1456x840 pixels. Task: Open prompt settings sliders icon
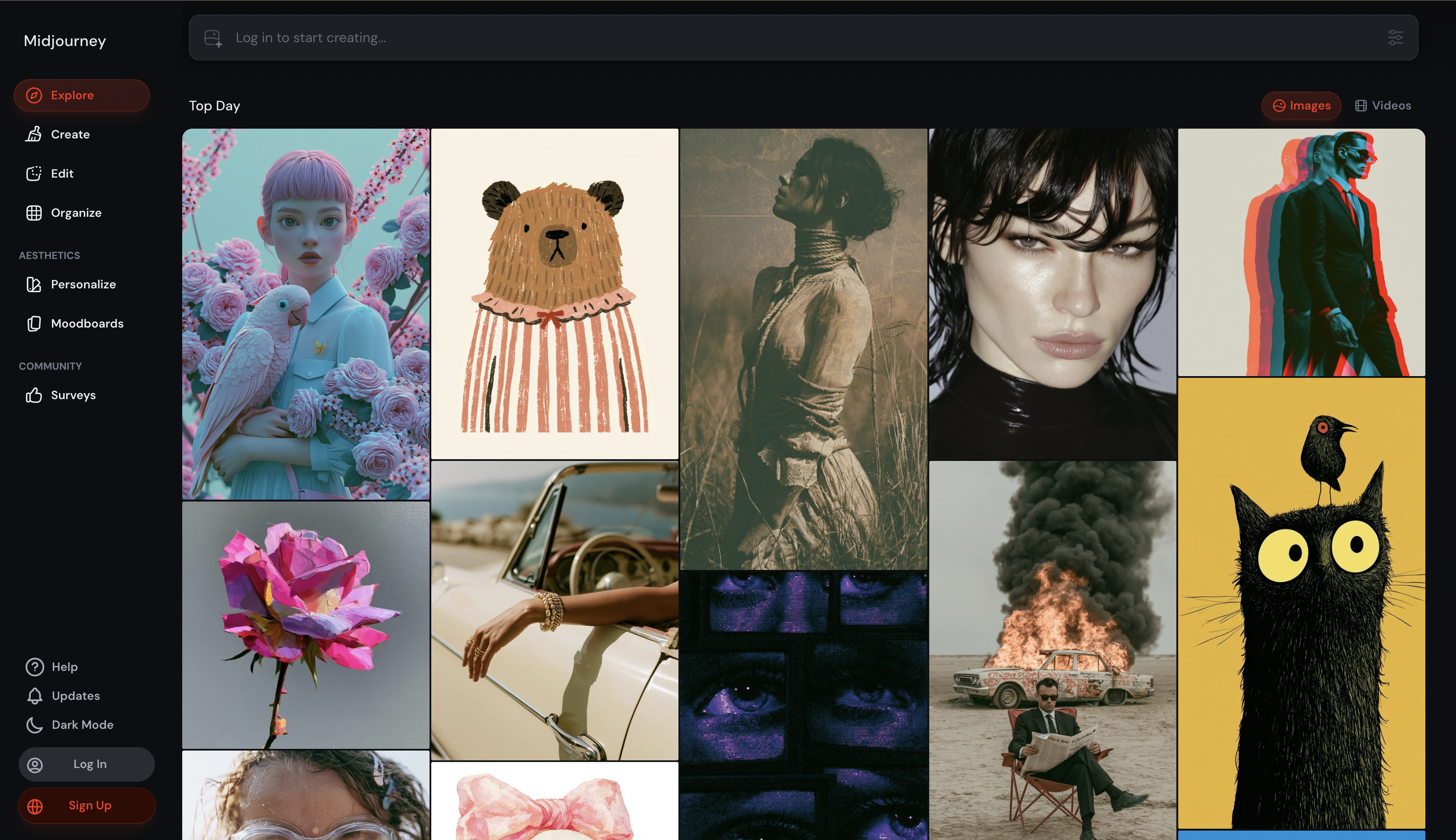(1395, 37)
